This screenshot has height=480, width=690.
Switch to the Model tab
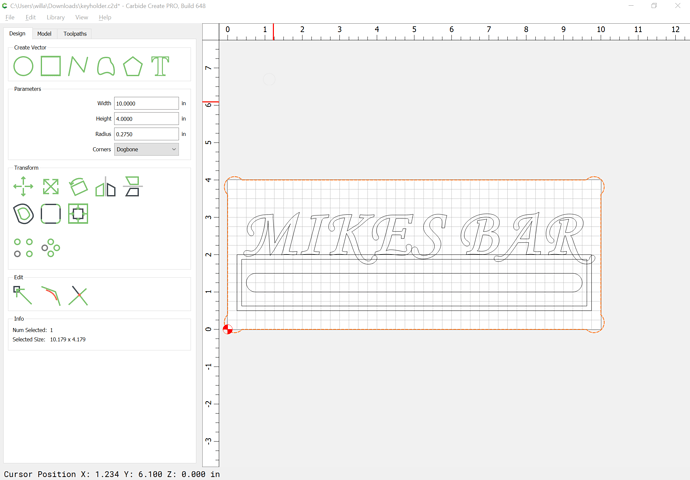[44, 34]
